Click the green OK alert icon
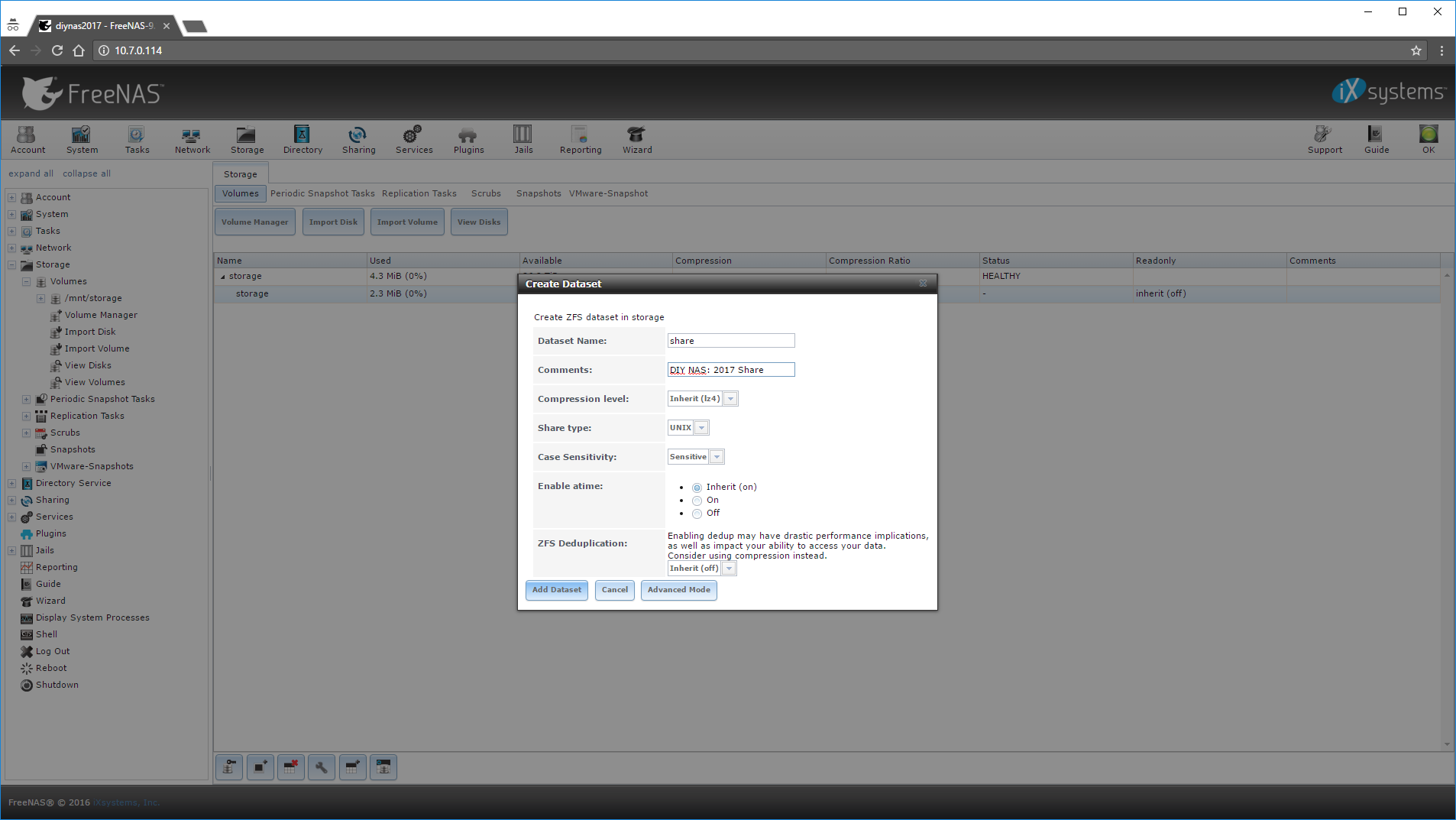The width and height of the screenshot is (1456, 820). tap(1428, 140)
